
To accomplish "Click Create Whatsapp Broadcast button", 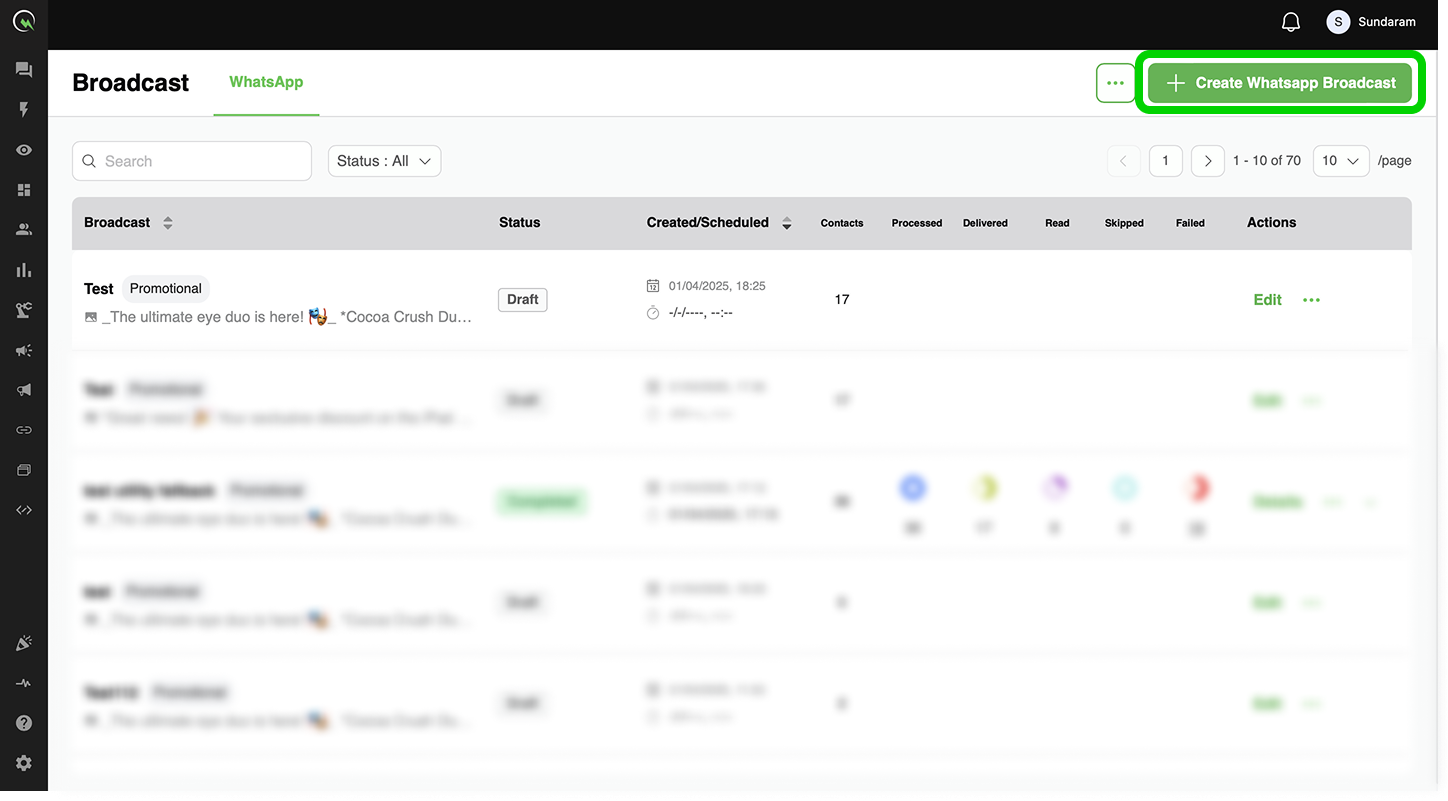I will point(1280,83).
